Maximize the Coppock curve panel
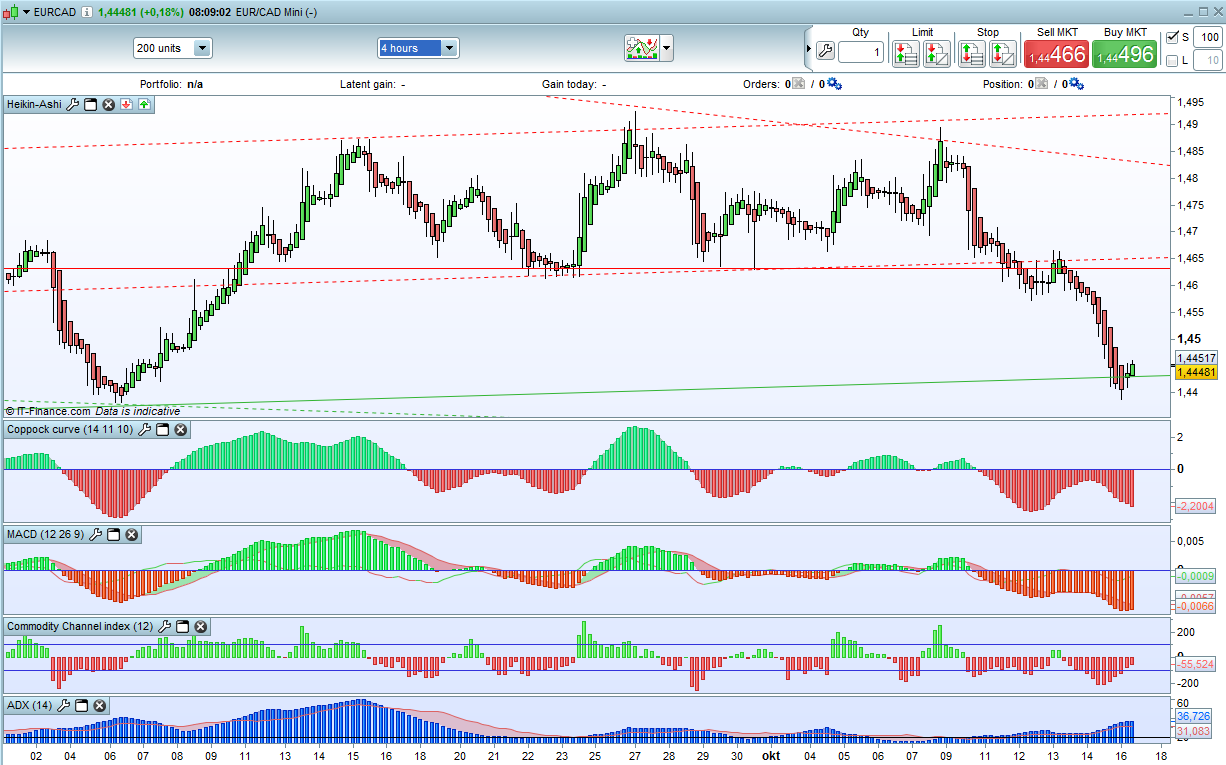The width and height of the screenshot is (1226, 765). [x=162, y=430]
